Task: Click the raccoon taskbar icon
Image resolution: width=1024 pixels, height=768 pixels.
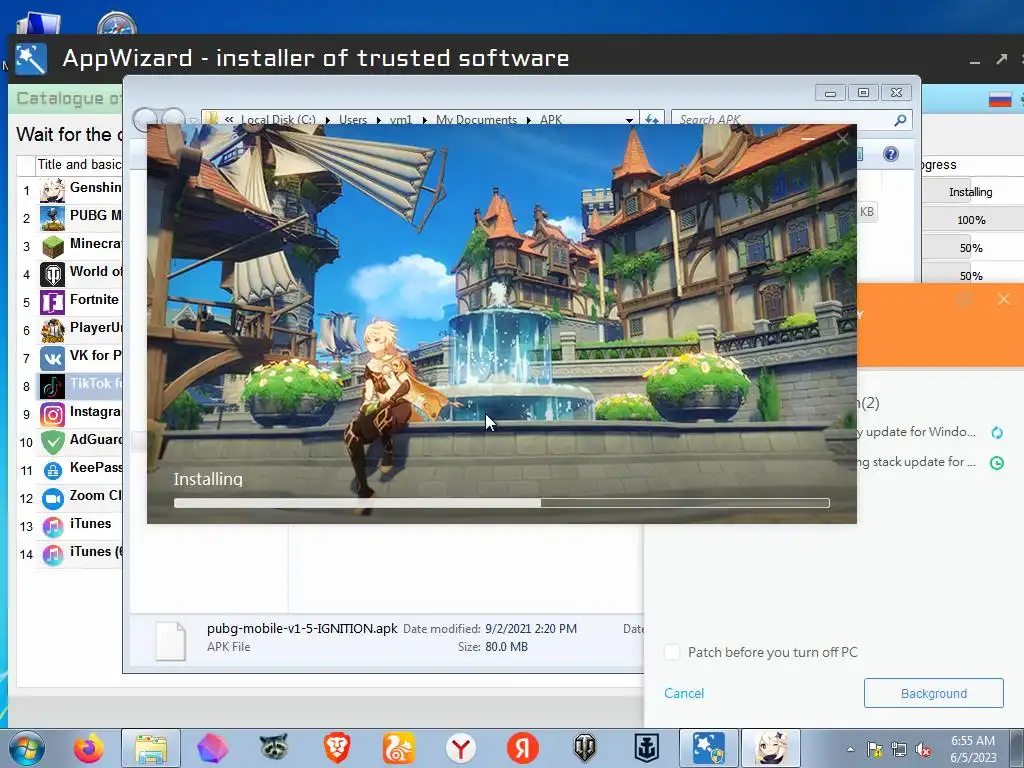Action: [x=274, y=748]
